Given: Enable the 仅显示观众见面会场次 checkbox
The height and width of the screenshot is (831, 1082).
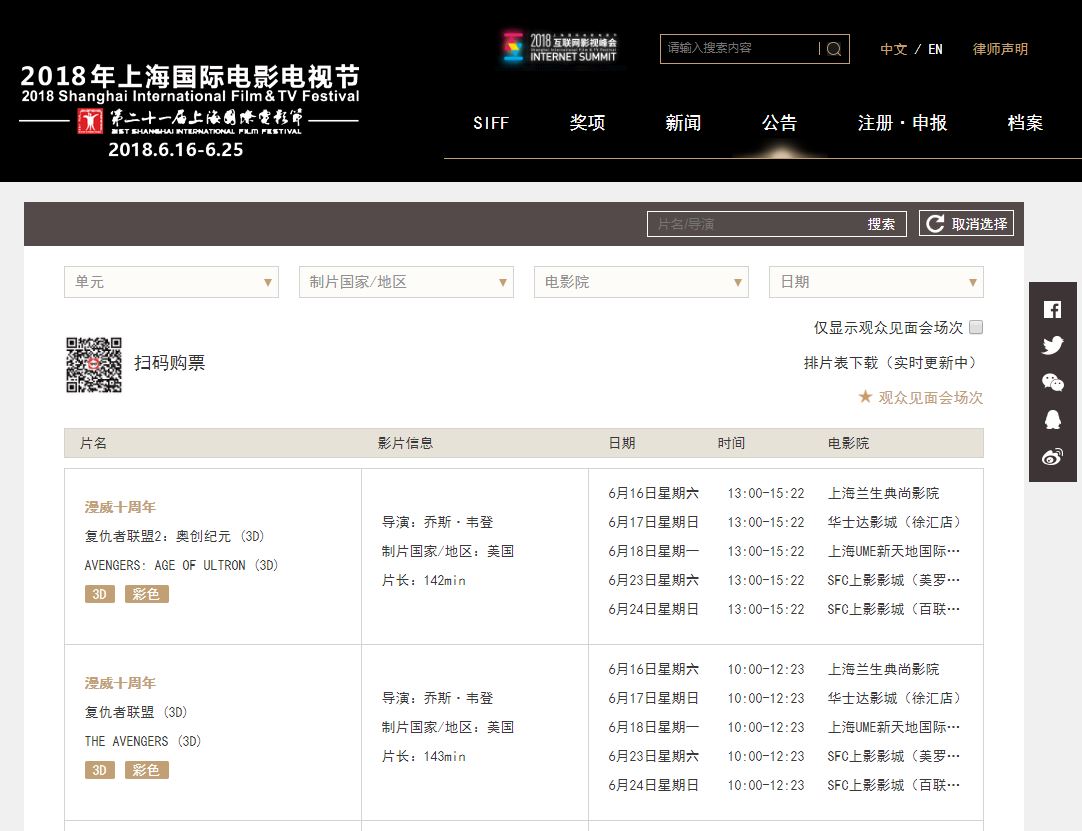Looking at the screenshot, I should [976, 327].
